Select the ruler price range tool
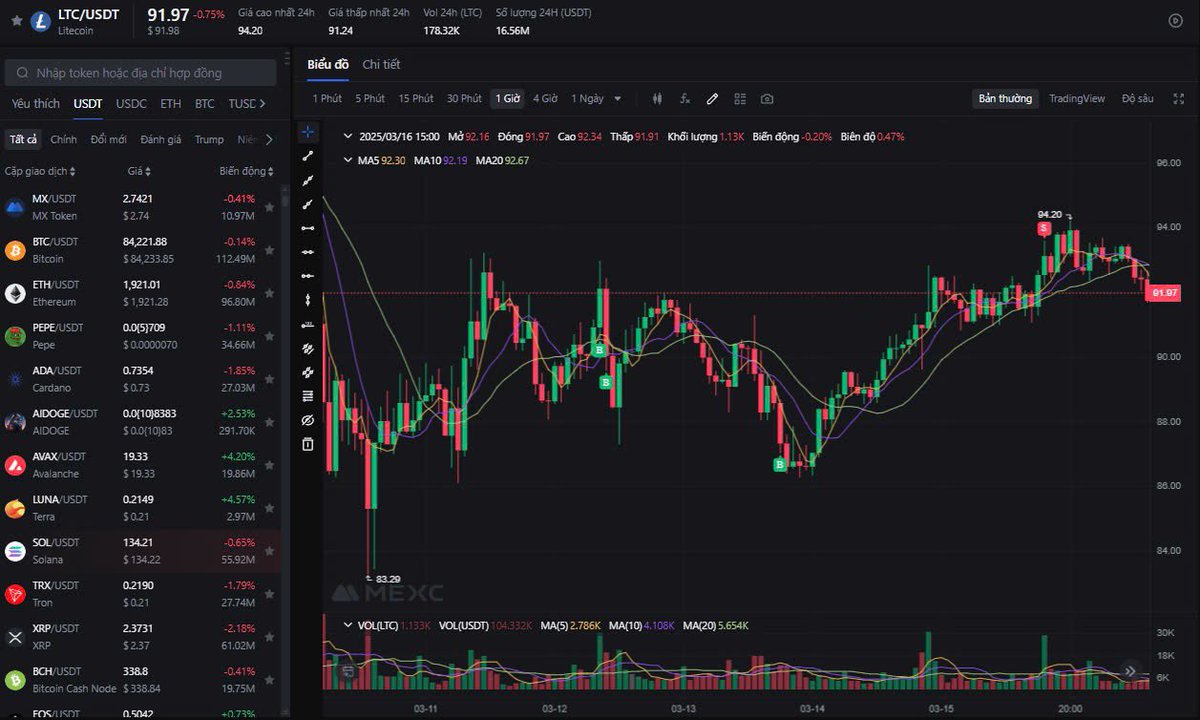The height and width of the screenshot is (720, 1200). [308, 324]
